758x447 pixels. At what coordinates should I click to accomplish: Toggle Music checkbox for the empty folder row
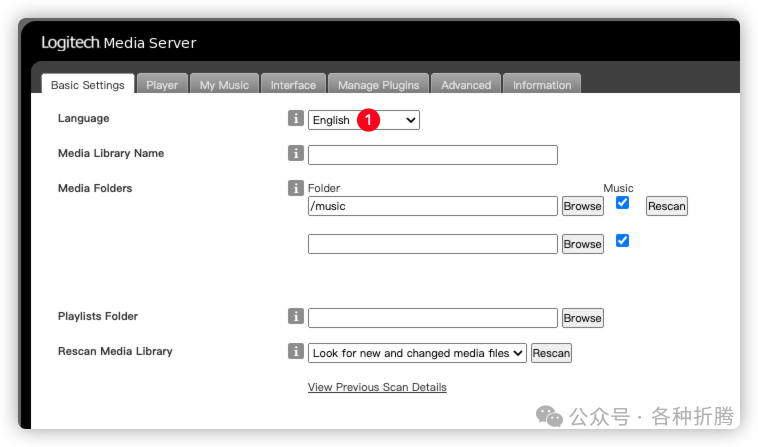622,241
